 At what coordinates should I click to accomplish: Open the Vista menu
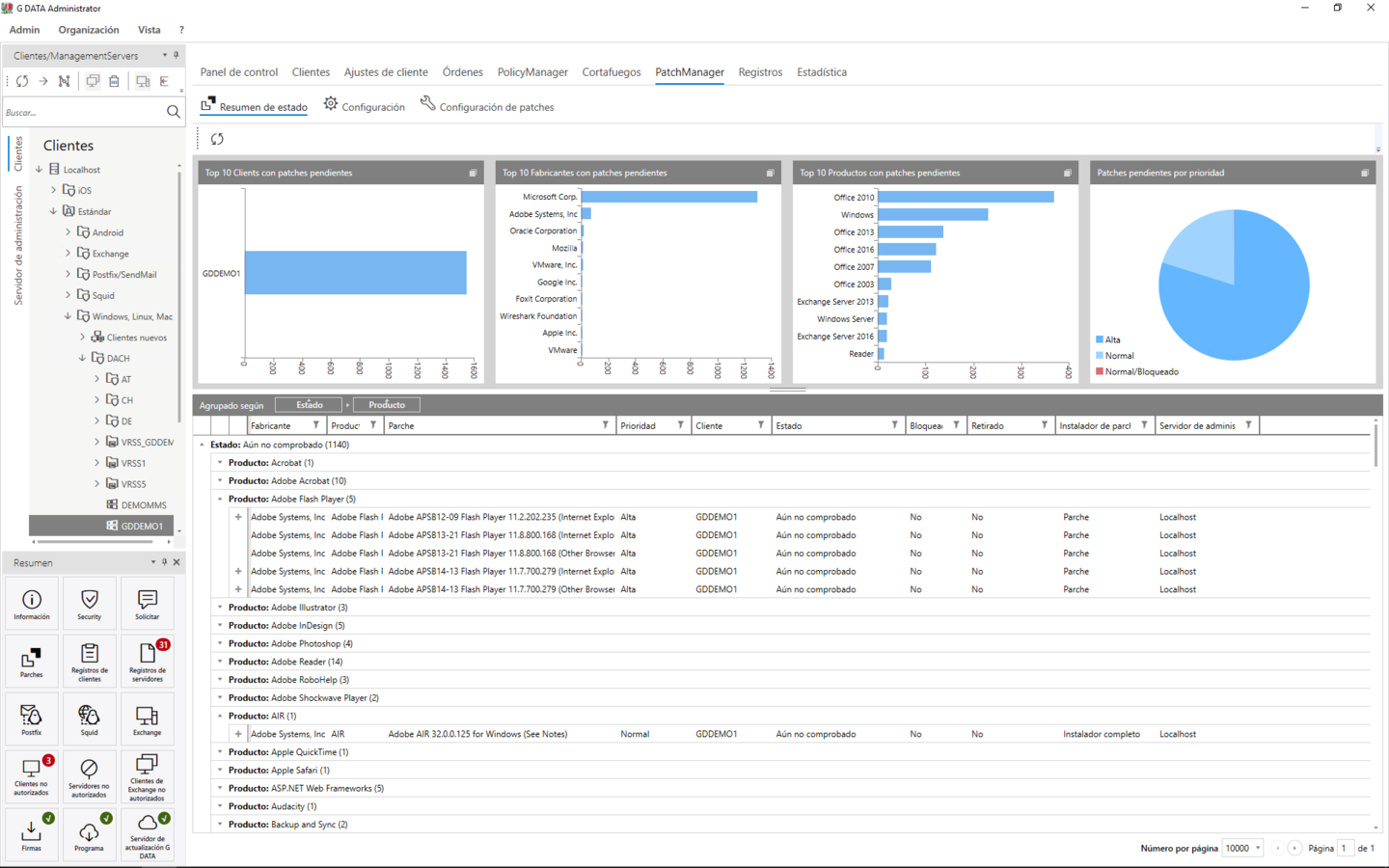point(149,30)
